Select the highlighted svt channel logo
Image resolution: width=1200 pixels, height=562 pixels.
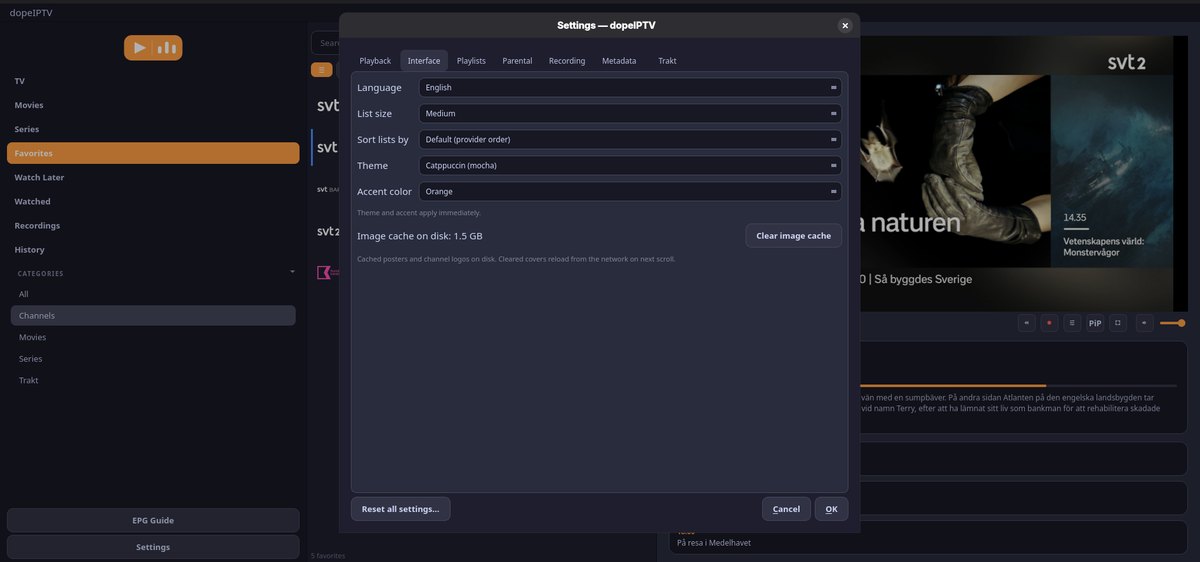(327, 147)
